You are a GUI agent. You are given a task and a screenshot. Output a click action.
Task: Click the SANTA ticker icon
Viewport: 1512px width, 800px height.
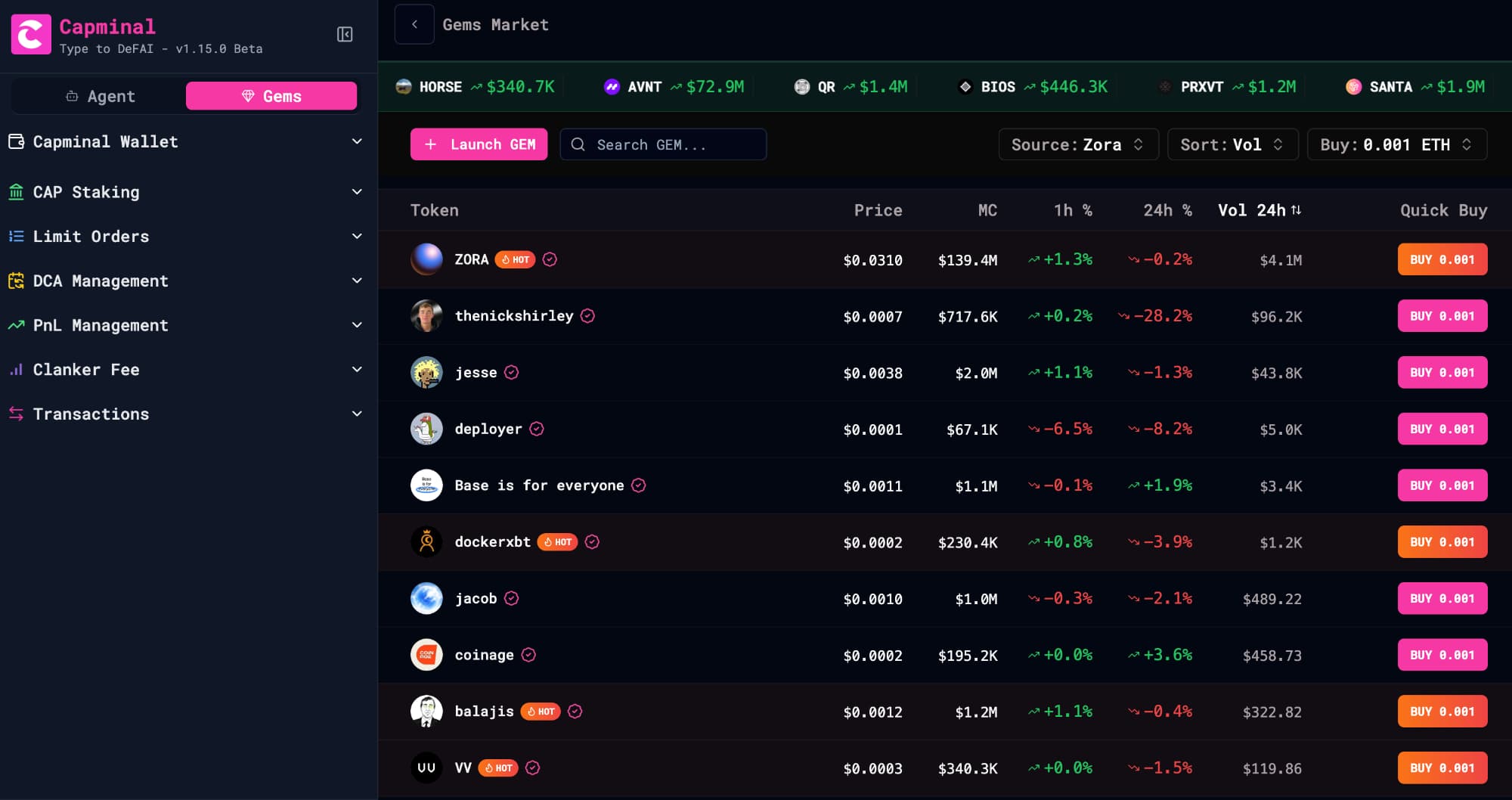pos(1353,87)
